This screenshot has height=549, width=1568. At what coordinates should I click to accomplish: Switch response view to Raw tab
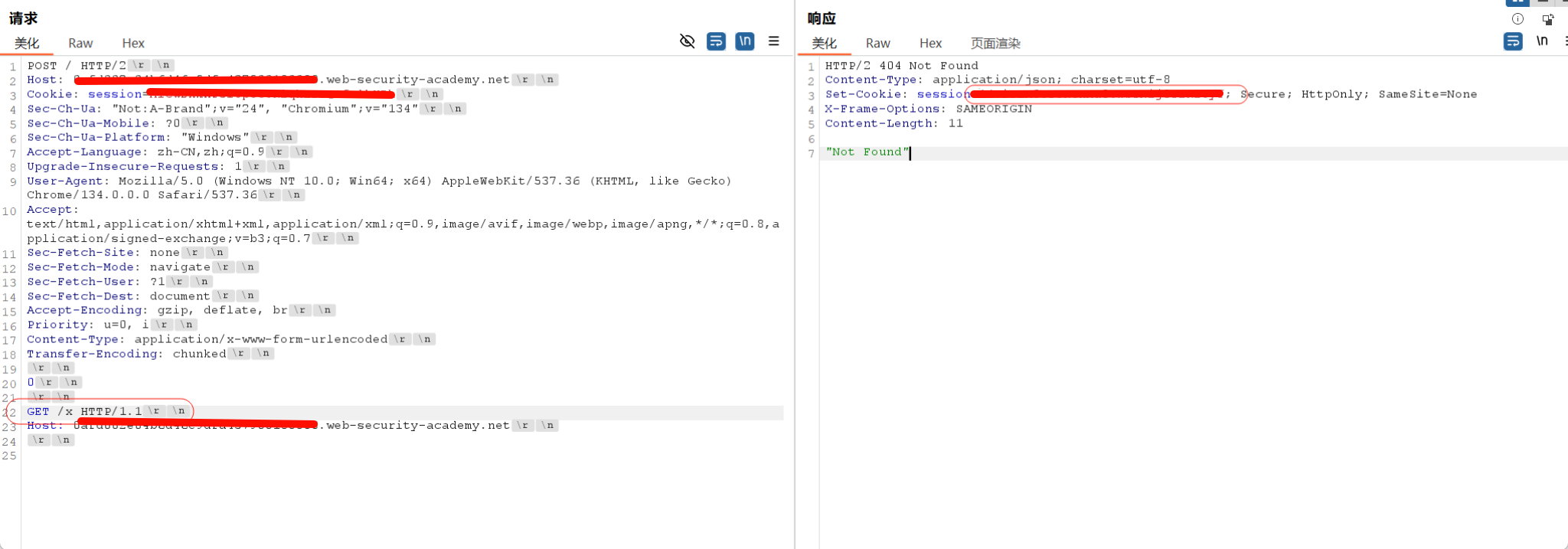coord(878,44)
